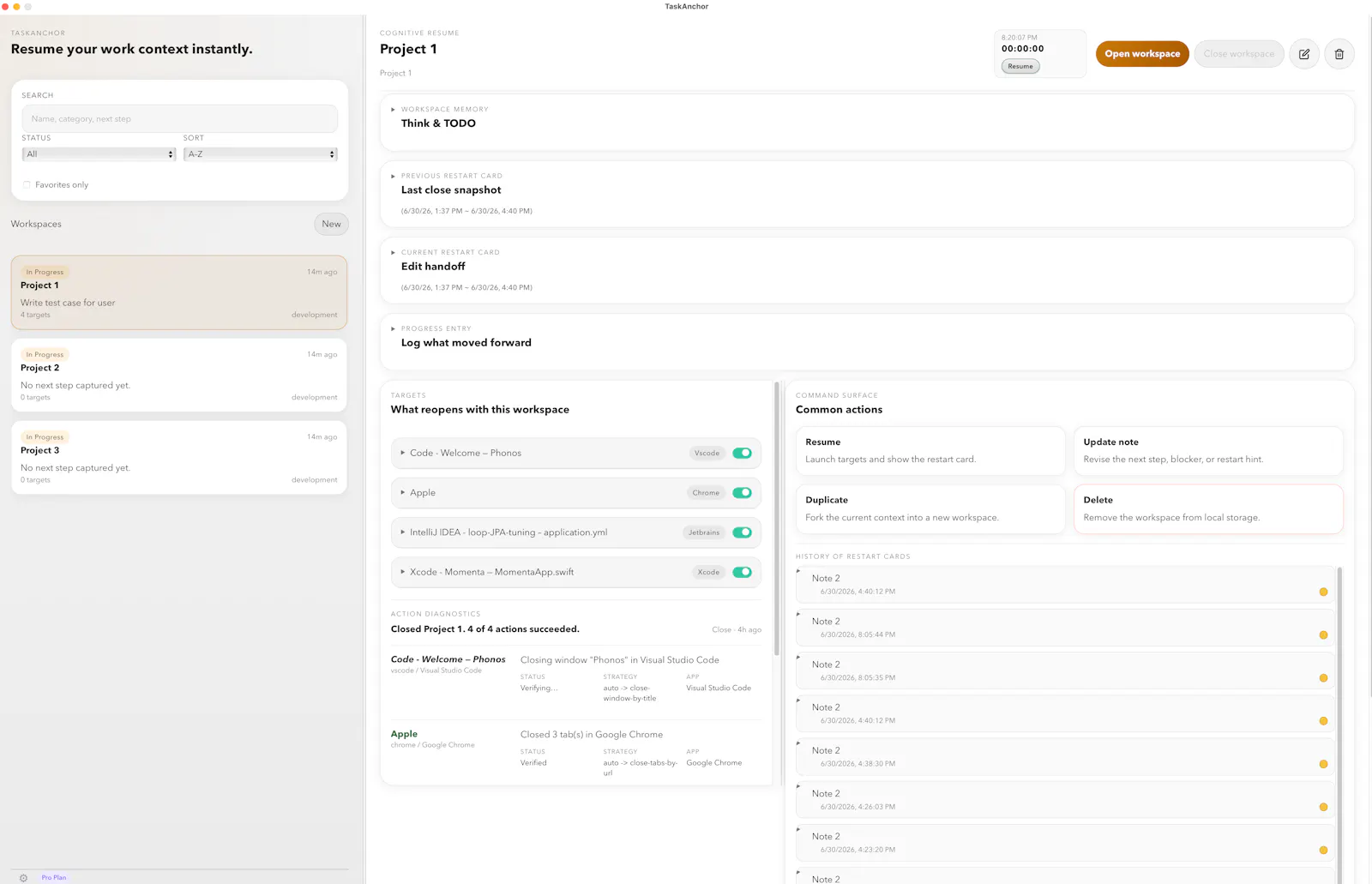Open the Note 2 entry from 4:26:03 PM
This screenshot has height=884, width=1372.
point(1064,799)
